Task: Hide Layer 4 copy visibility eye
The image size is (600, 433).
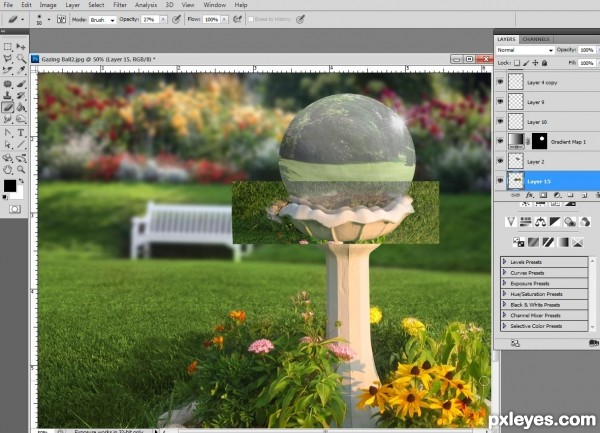Action: point(500,82)
